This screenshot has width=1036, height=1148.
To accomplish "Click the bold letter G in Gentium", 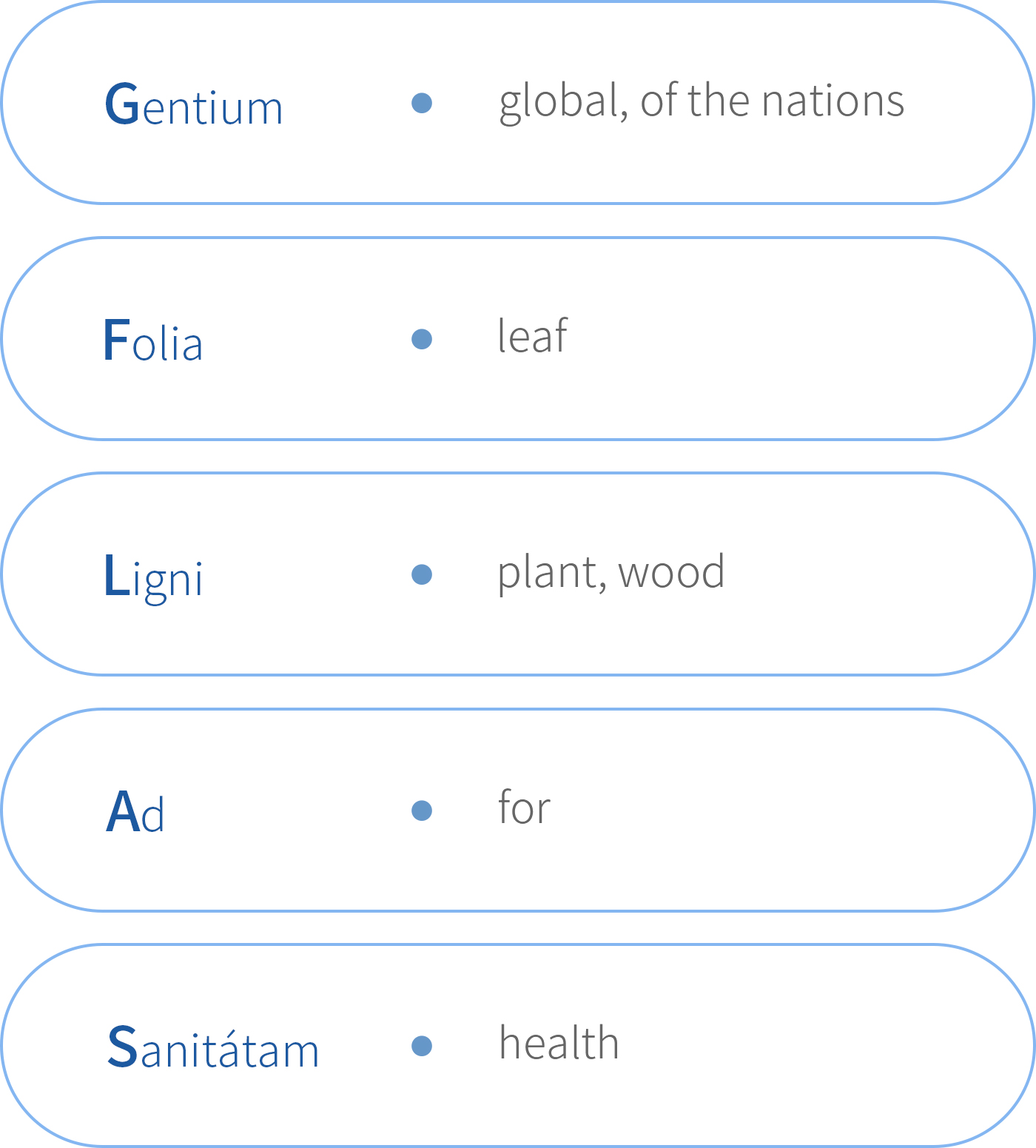I will click(122, 104).
